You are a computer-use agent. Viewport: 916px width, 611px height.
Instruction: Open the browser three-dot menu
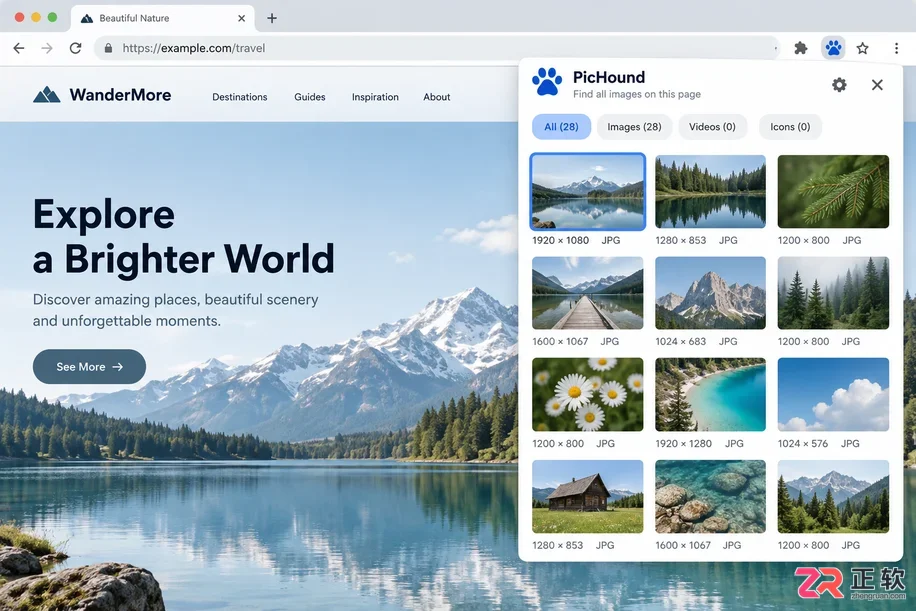896,48
